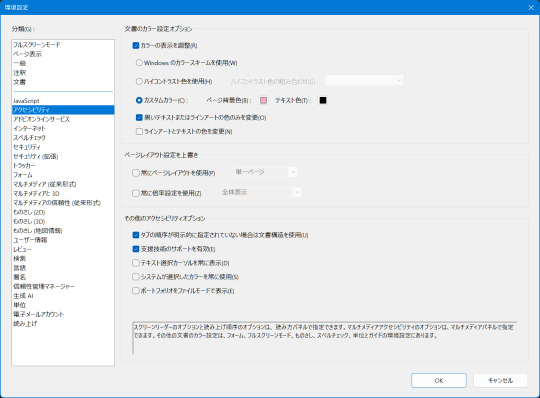540x398 pixels.
Task: Enable 常にページレイアウトを使用 checkbox
Action: tap(136, 173)
